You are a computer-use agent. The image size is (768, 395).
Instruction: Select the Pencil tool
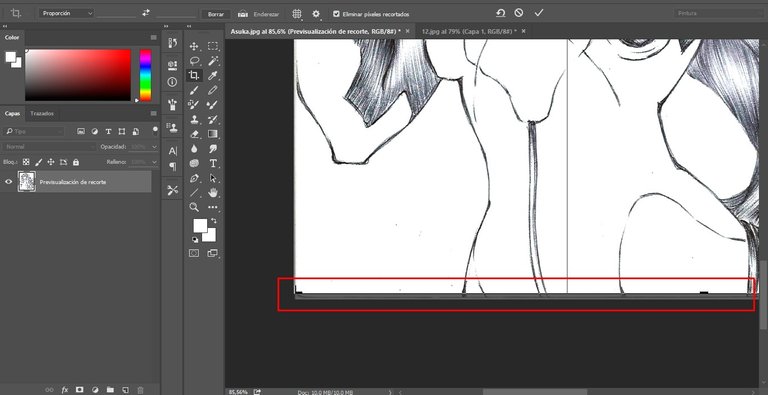click(213, 90)
